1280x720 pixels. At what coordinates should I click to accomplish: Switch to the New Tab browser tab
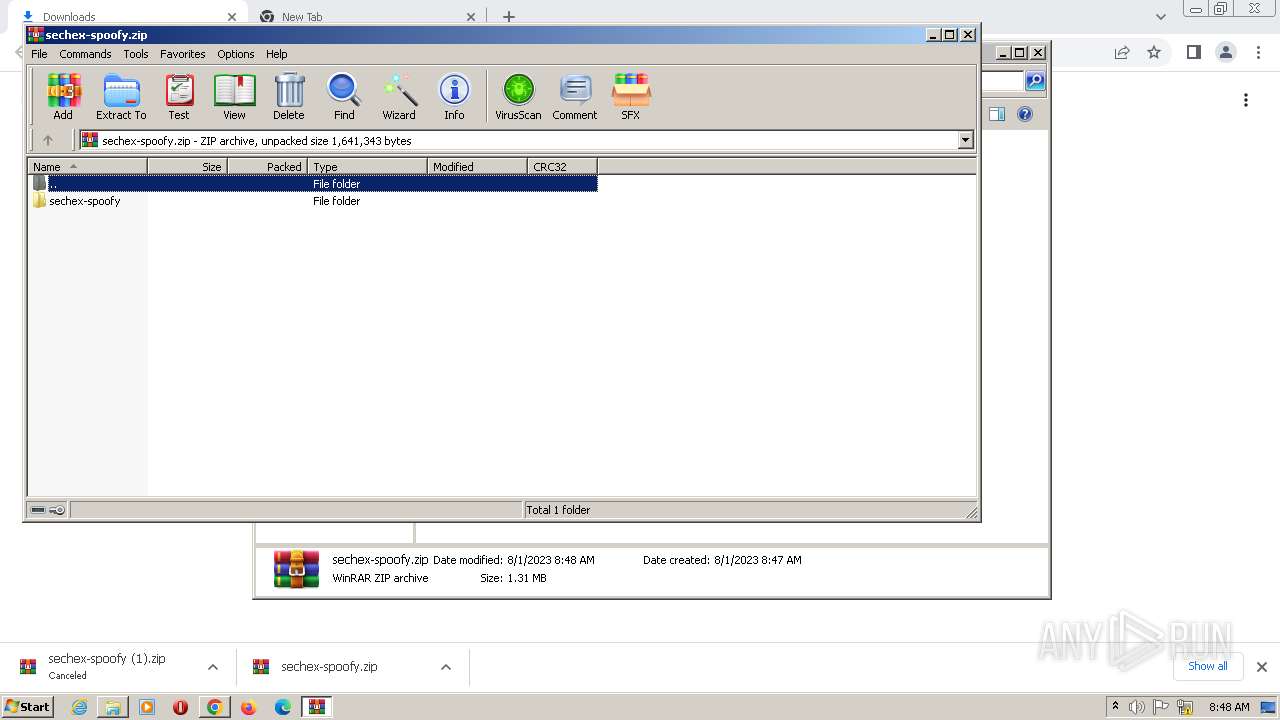tap(368, 16)
